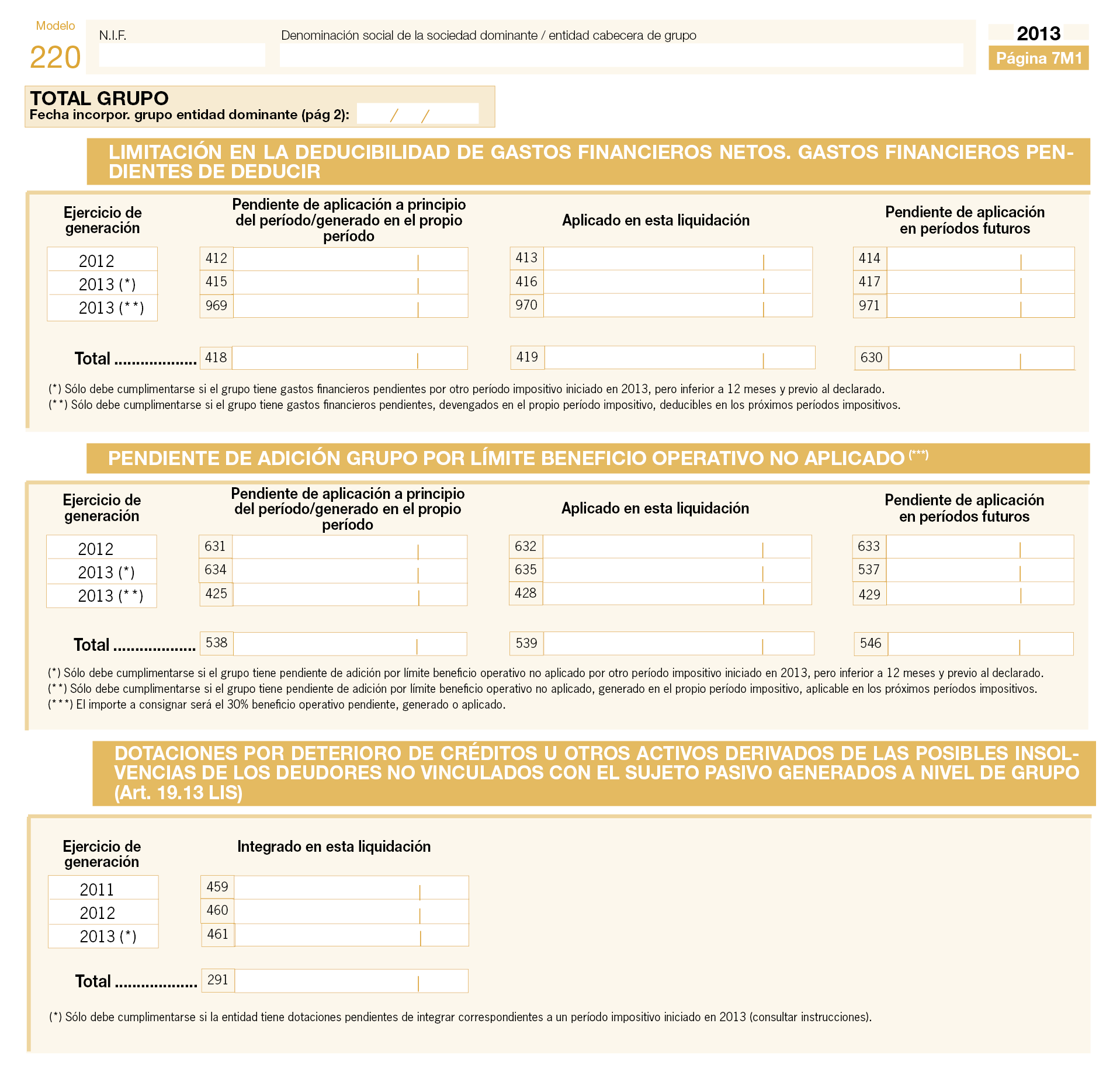Click input field for box 971
The image size is (1120, 1065).
pyautogui.click(x=980, y=306)
